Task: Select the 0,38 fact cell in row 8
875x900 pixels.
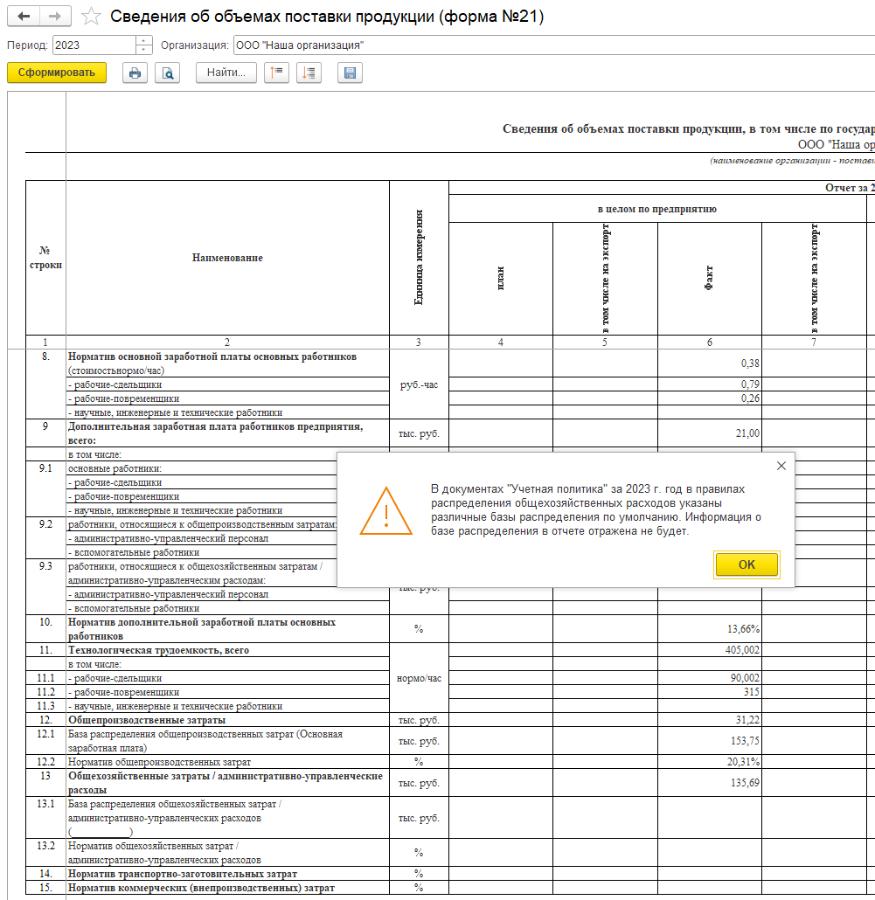Action: coord(709,363)
